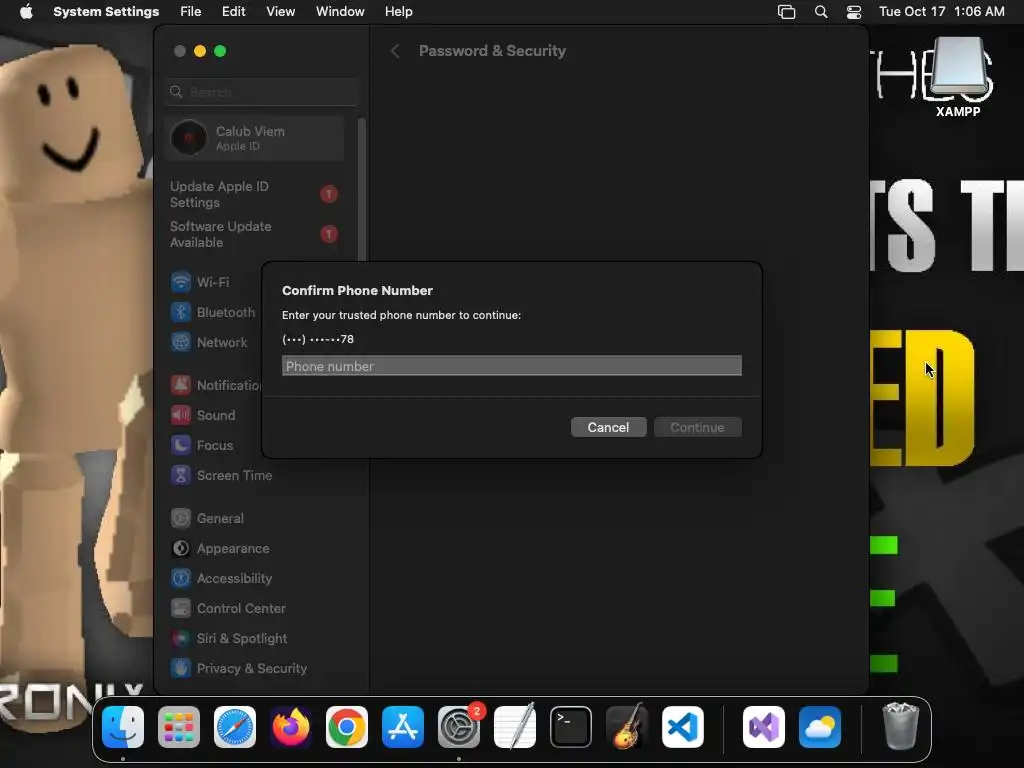Open the Apple menu
The height and width of the screenshot is (768, 1024).
pos(26,12)
